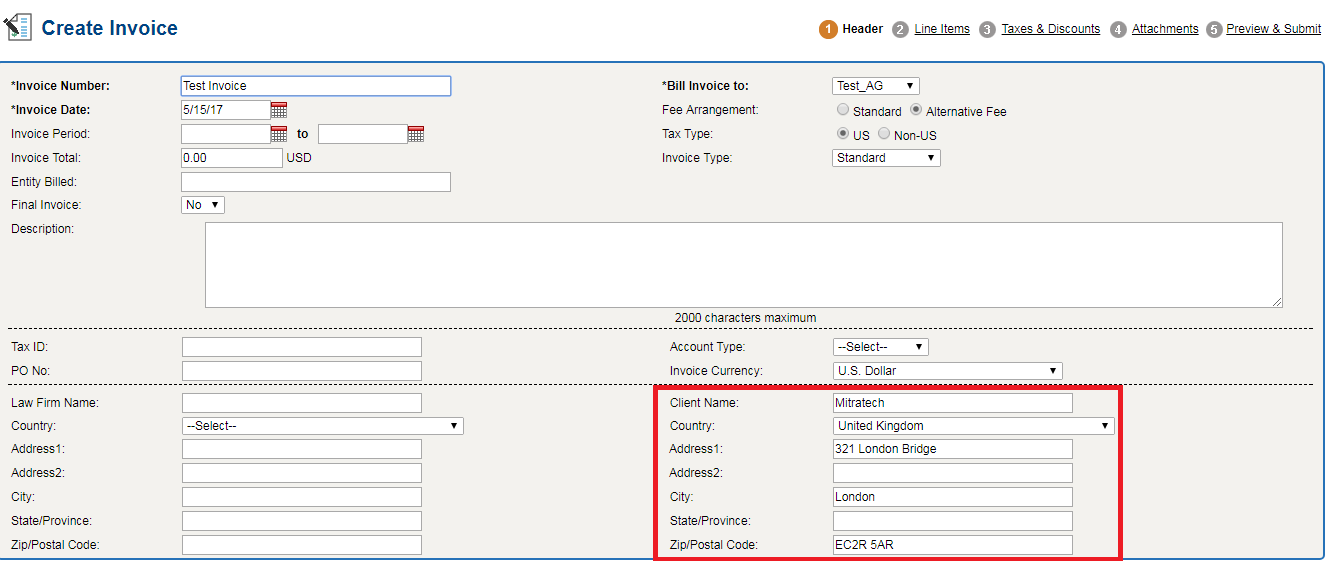
Task: Click the step 5 number circle
Action: pos(1214,29)
